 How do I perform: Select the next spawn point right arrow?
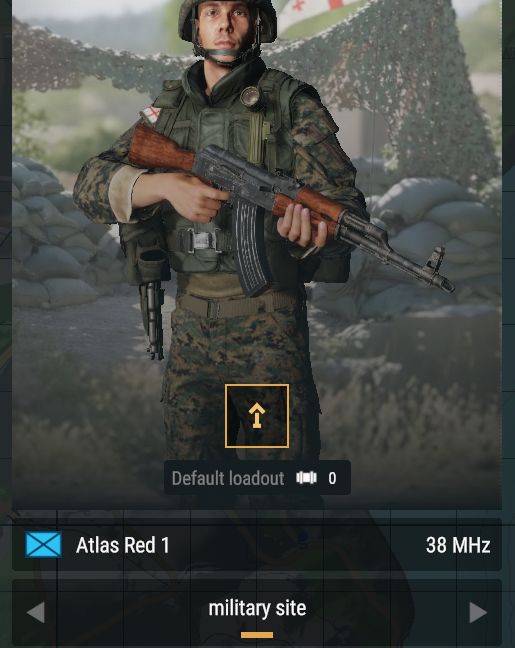point(478,612)
